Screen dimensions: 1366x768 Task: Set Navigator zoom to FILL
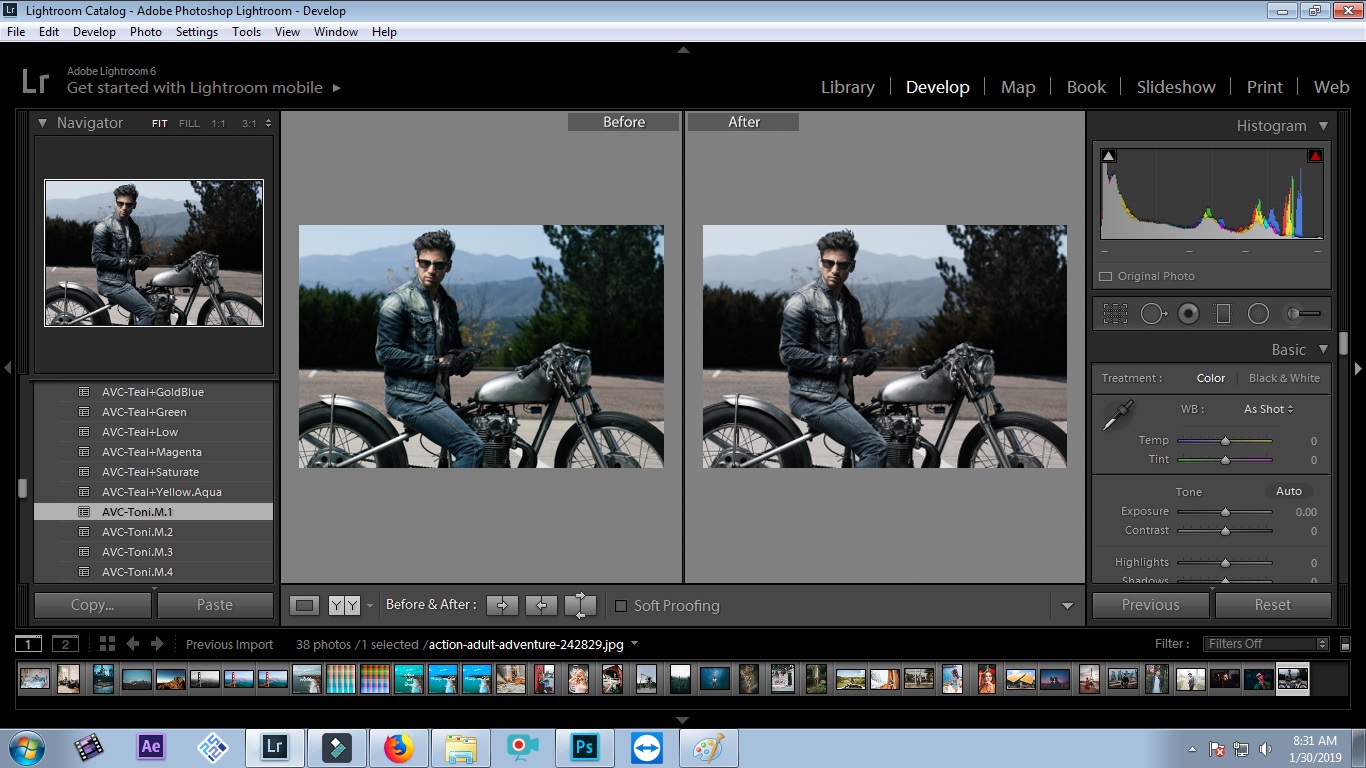[189, 124]
